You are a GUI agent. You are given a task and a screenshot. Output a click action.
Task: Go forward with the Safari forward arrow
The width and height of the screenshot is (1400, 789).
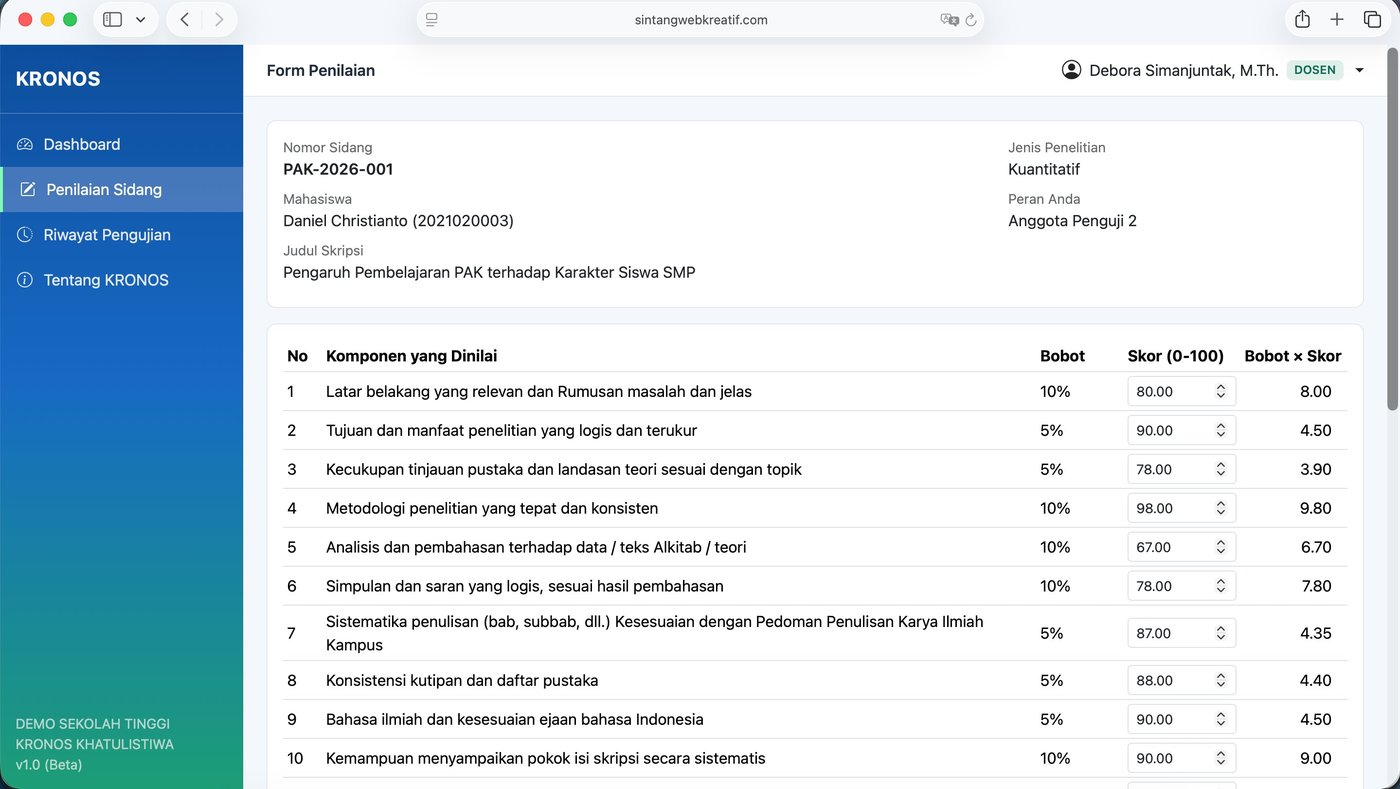tap(219, 19)
